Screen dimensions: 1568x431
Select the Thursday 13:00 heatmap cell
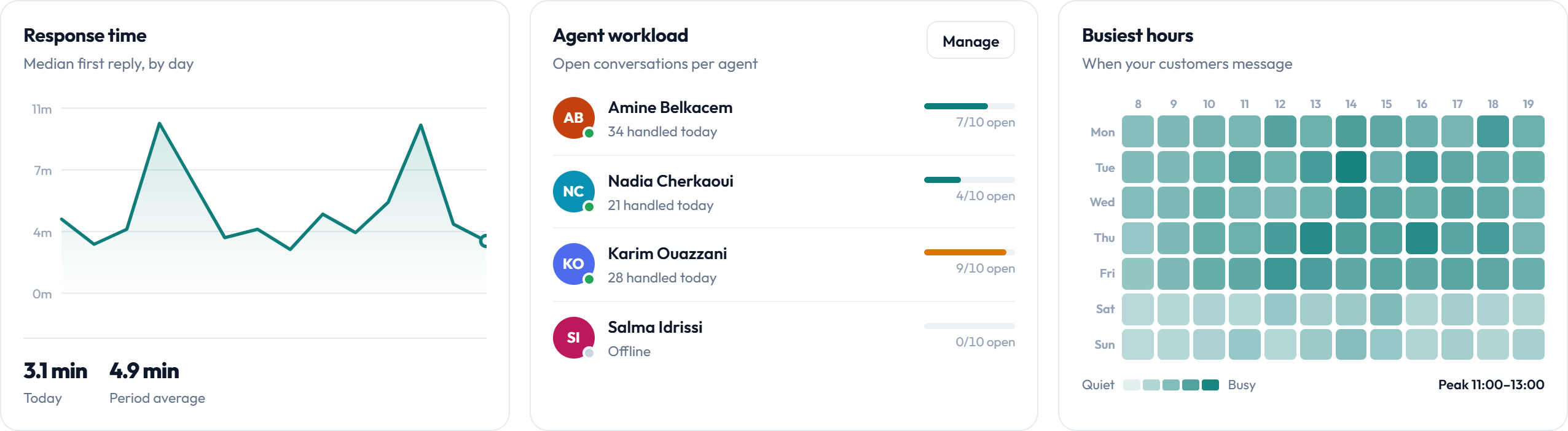1315,238
